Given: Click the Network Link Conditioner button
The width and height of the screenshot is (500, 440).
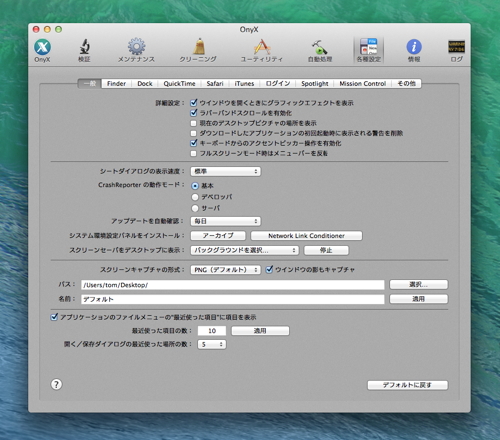Looking at the screenshot, I should [306, 236].
